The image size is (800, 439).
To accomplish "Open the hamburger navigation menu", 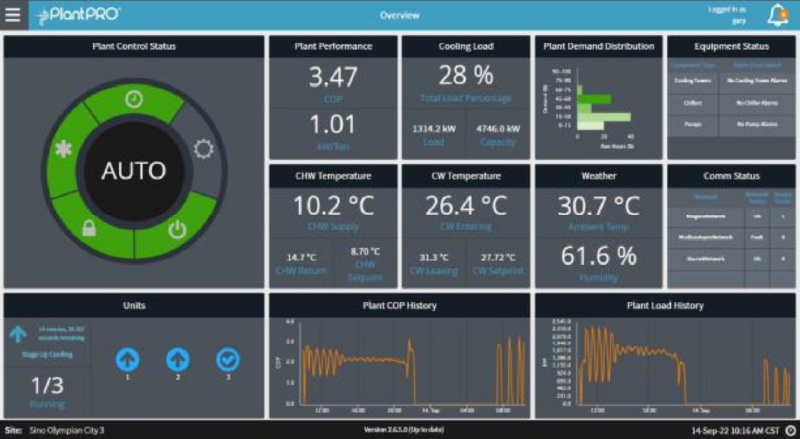I will [12, 15].
